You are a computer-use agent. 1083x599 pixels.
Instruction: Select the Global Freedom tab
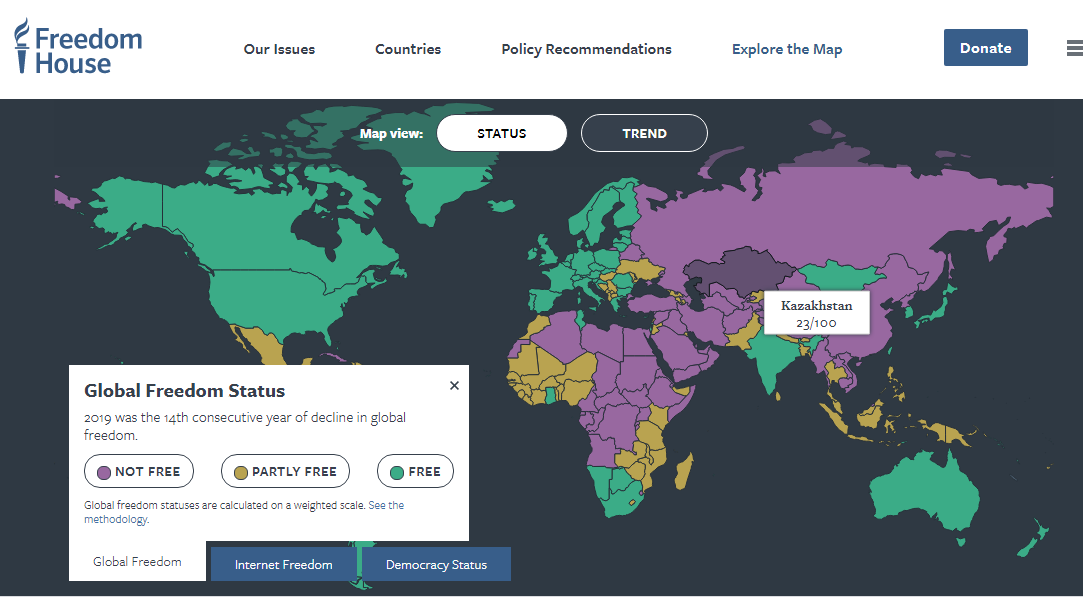(137, 562)
